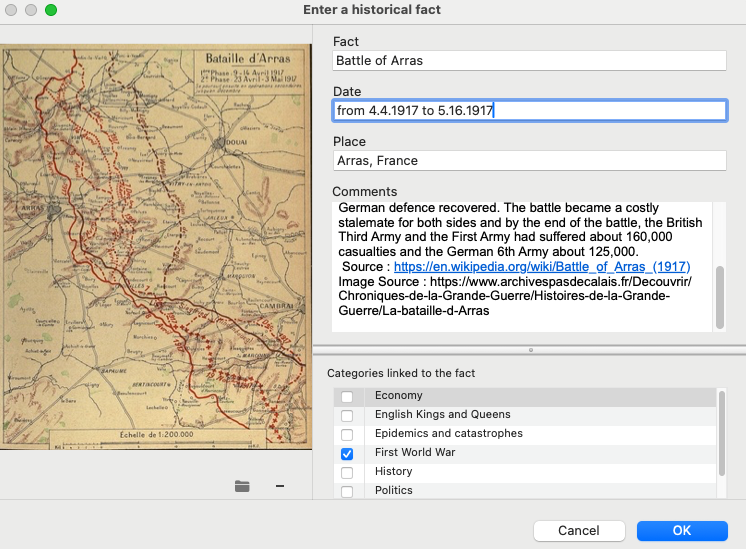Select the First World War label
Viewport: 746px width, 549px height.
(415, 452)
